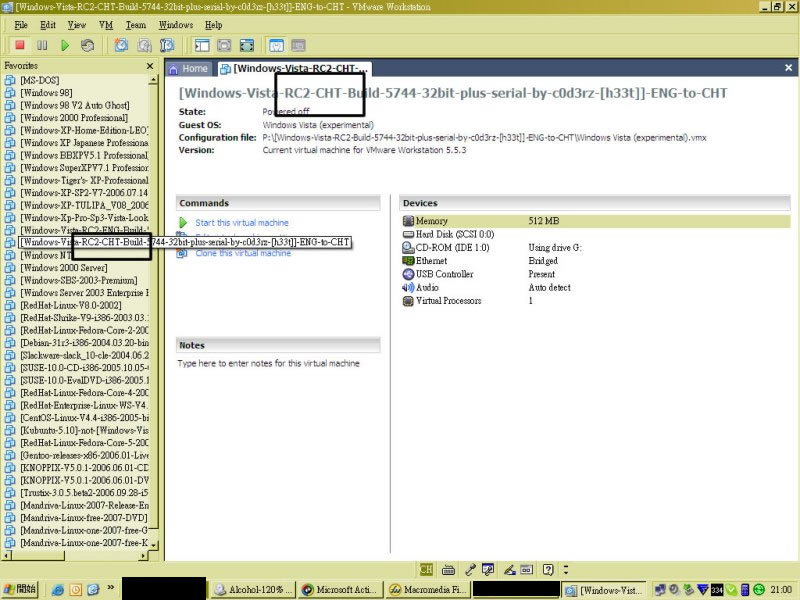Click the USB Controller device icon
Screen dimensions: 800x600
point(408,274)
